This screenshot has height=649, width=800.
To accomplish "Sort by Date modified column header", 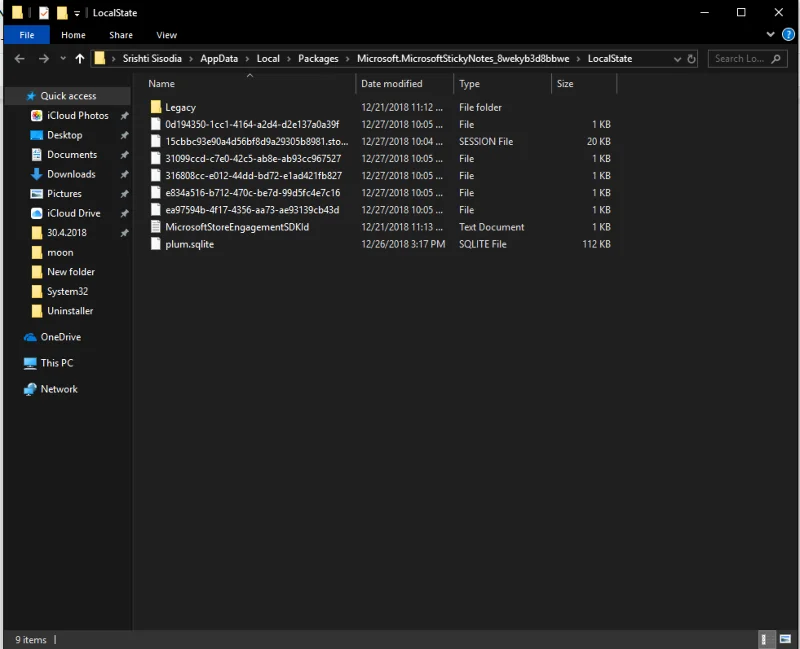I will pyautogui.click(x=392, y=84).
